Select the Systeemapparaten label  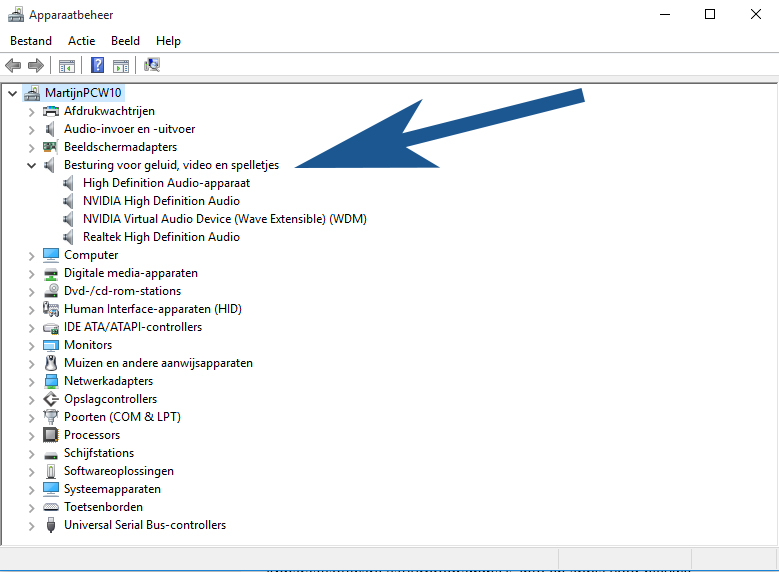click(112, 489)
